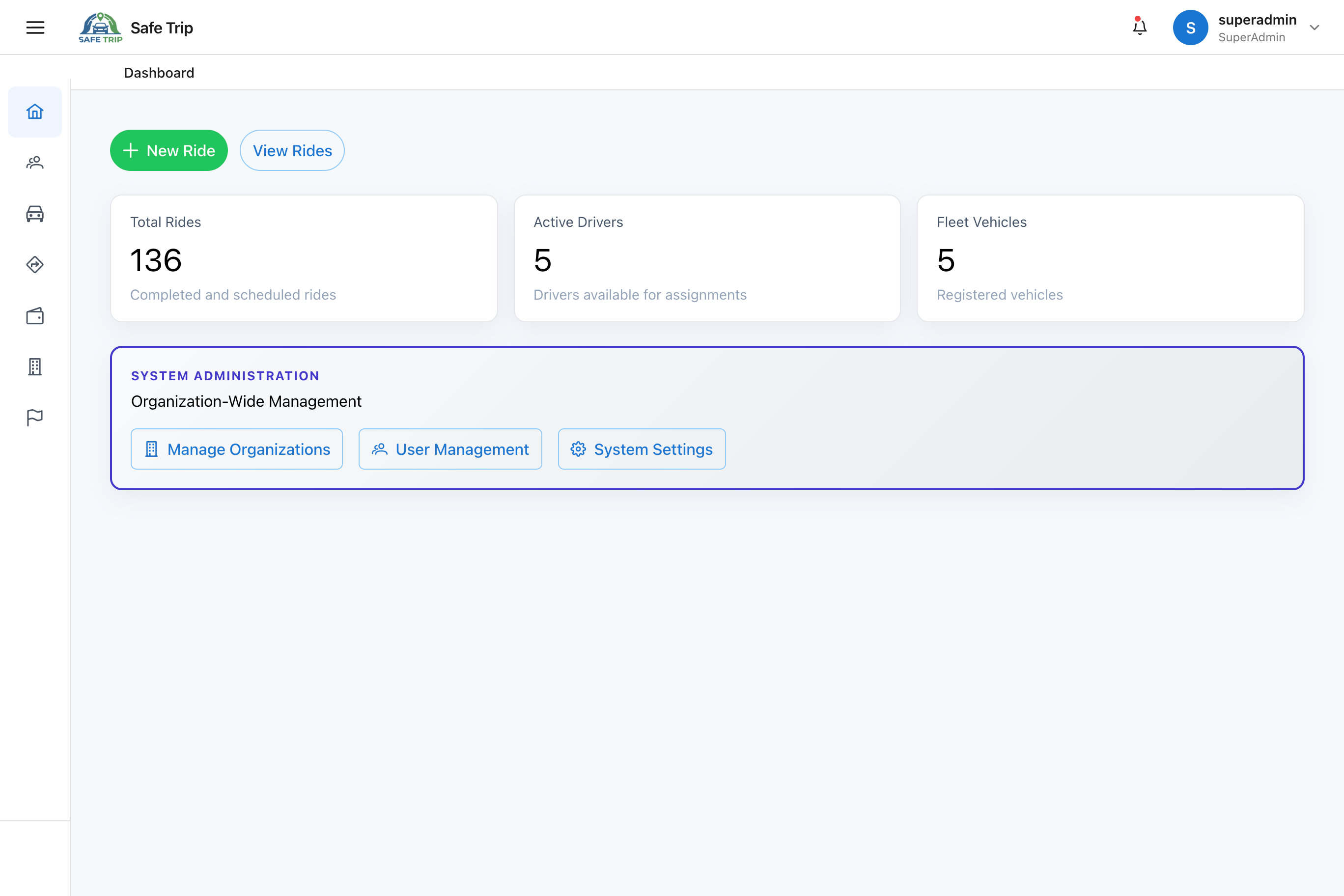Click the Active Drivers card title

pos(578,222)
